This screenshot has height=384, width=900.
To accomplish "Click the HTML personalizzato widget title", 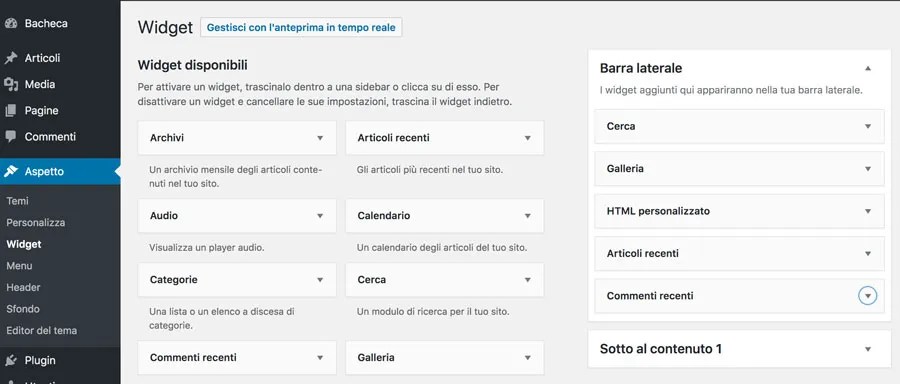I will 658,211.
